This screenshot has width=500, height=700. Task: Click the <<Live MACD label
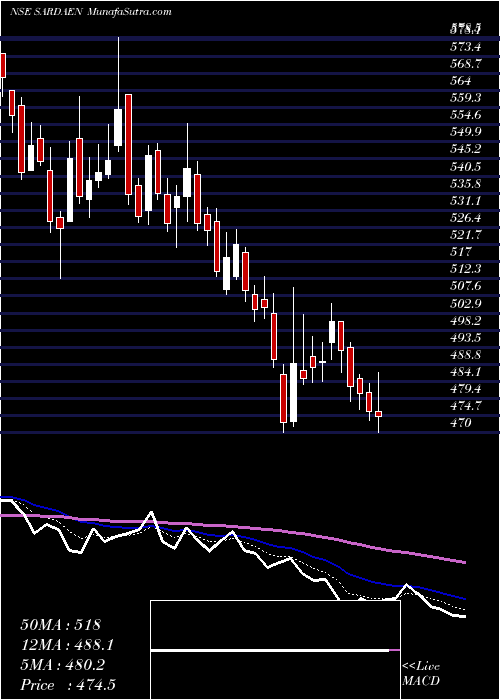[x=421, y=674]
